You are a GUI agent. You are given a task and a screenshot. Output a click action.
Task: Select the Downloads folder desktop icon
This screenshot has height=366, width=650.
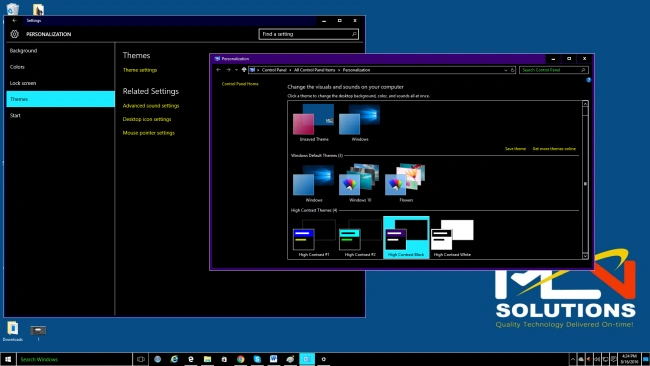click(12, 331)
